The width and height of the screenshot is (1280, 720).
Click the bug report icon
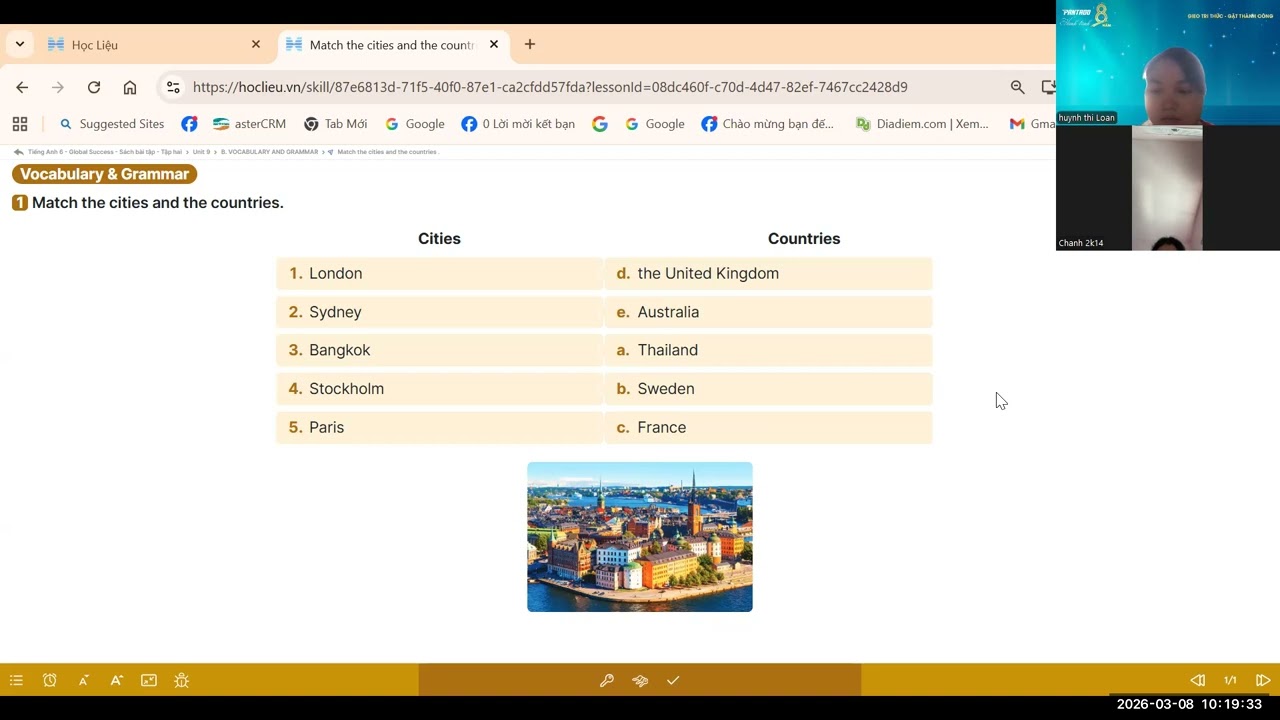(x=181, y=680)
